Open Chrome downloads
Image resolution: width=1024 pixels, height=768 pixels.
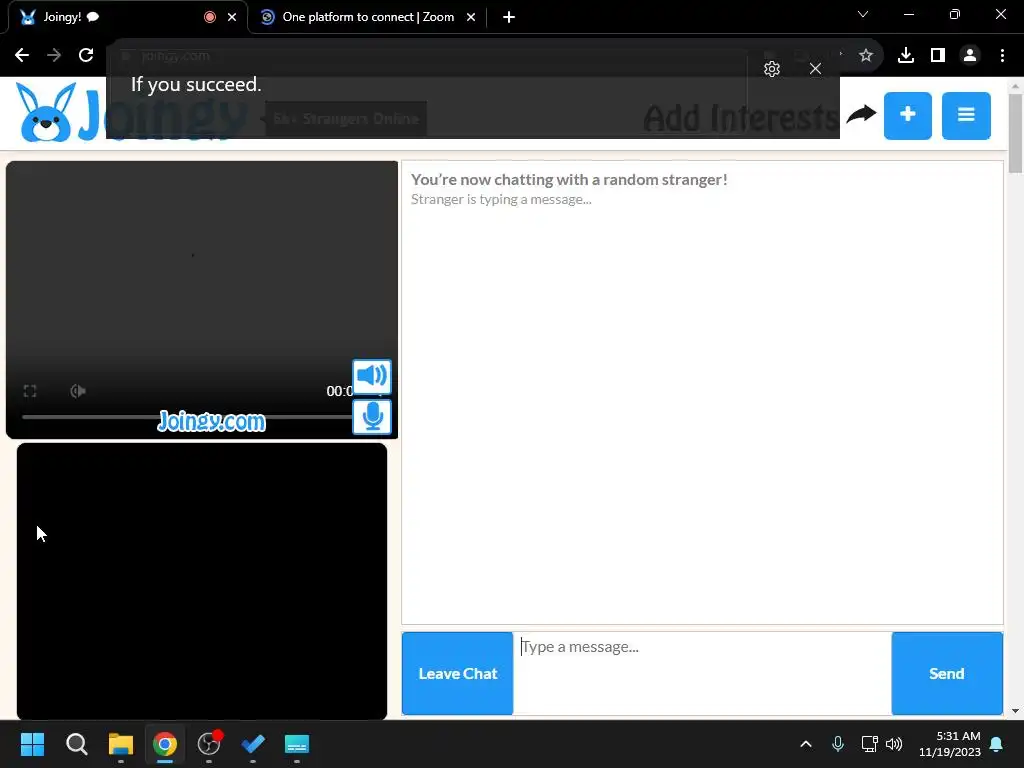(906, 55)
